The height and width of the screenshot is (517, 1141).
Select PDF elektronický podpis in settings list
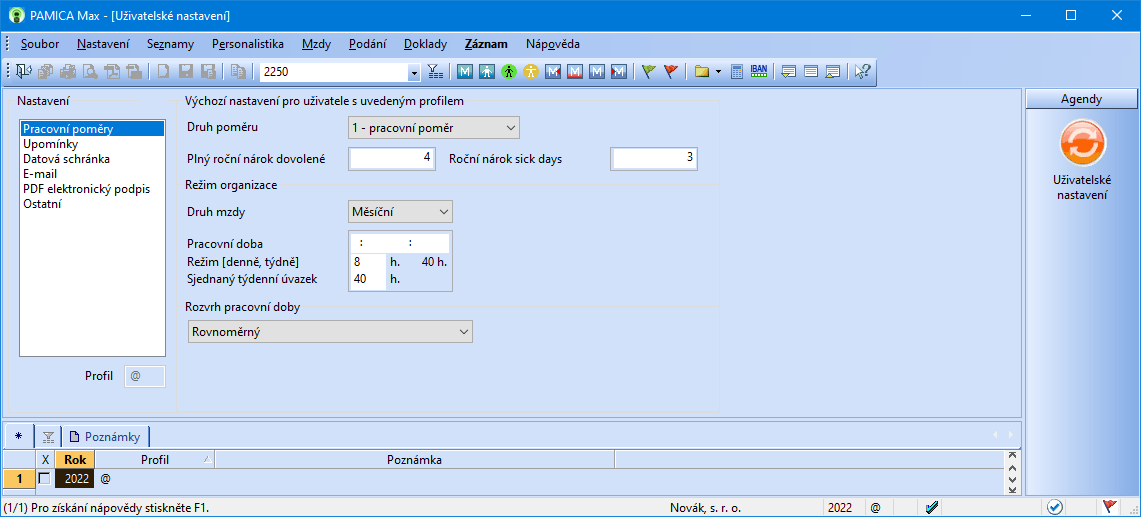pos(86,189)
